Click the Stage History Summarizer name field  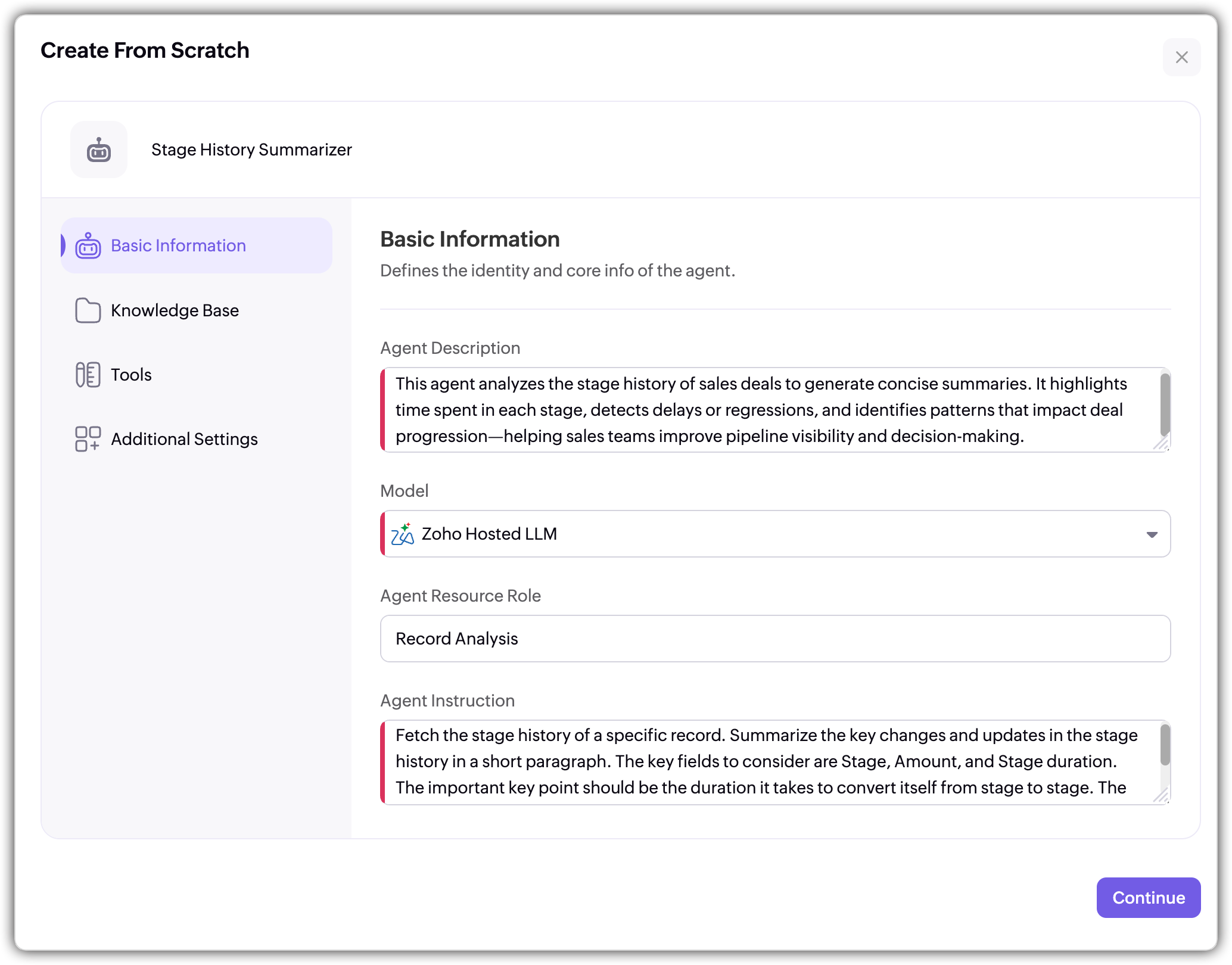(251, 150)
